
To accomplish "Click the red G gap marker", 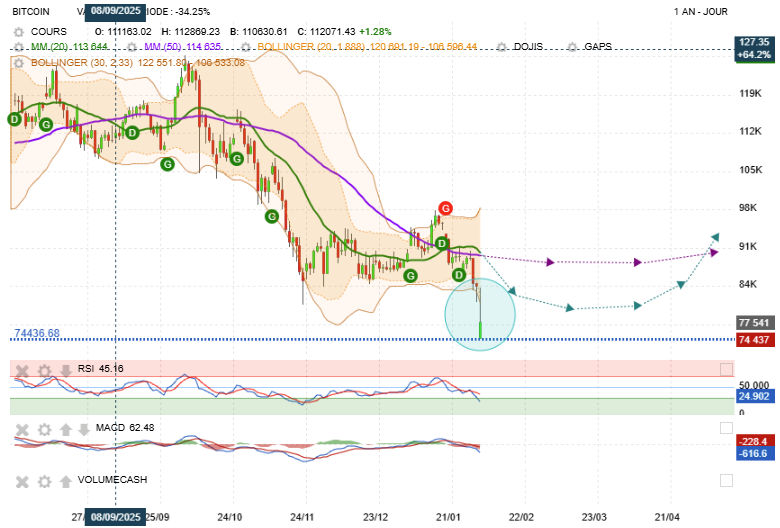I will click(x=445, y=208).
